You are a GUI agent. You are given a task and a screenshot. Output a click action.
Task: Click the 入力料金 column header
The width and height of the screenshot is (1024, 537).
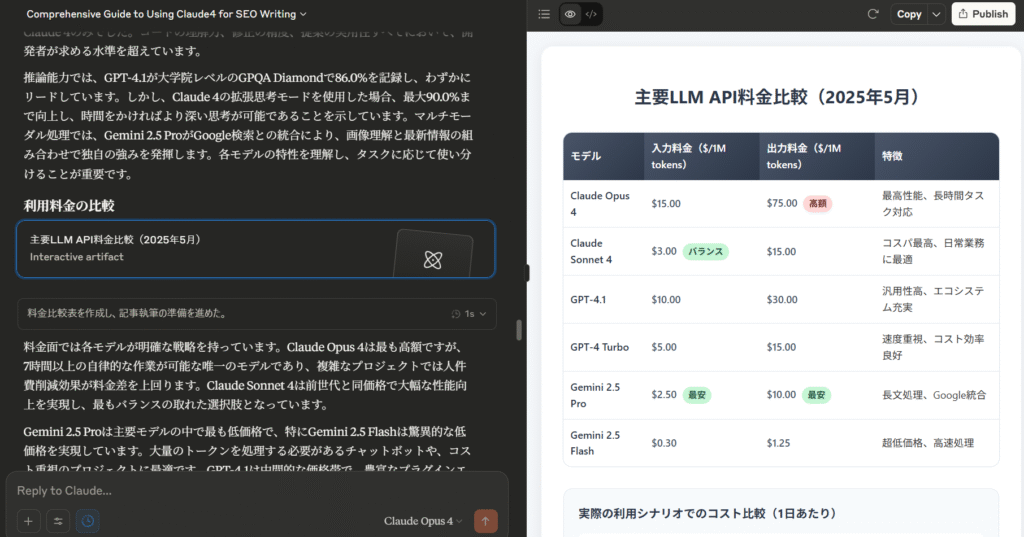701,156
